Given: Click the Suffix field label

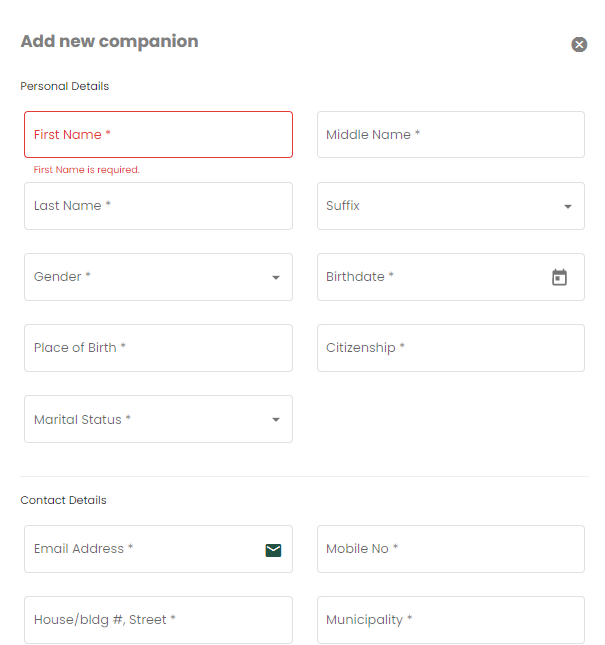Looking at the screenshot, I should [343, 206].
